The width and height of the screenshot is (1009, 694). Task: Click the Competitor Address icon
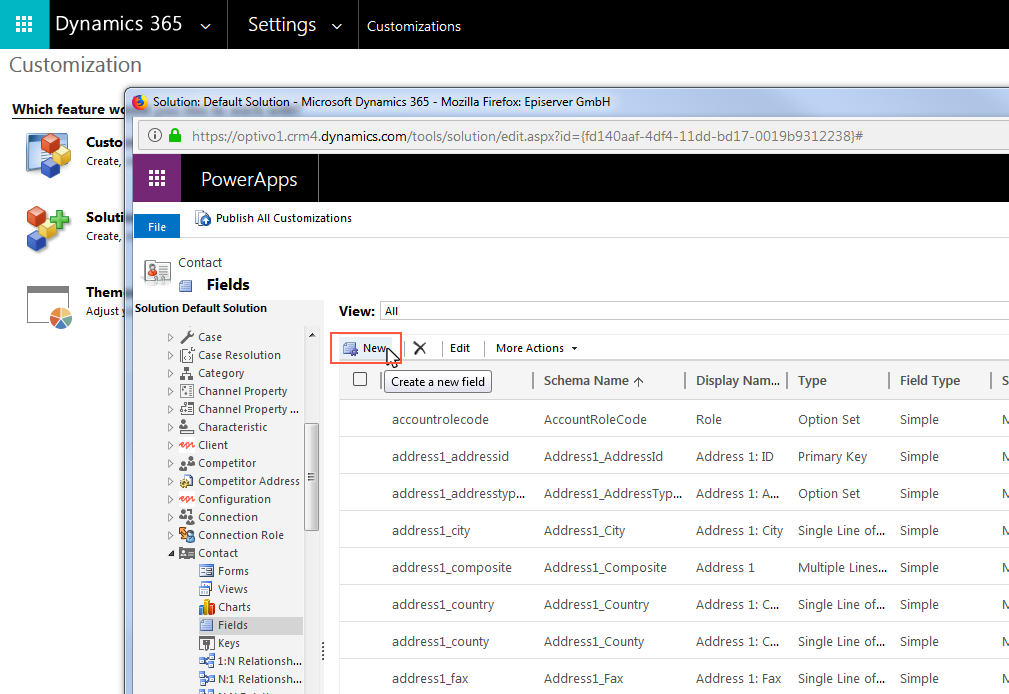(187, 481)
